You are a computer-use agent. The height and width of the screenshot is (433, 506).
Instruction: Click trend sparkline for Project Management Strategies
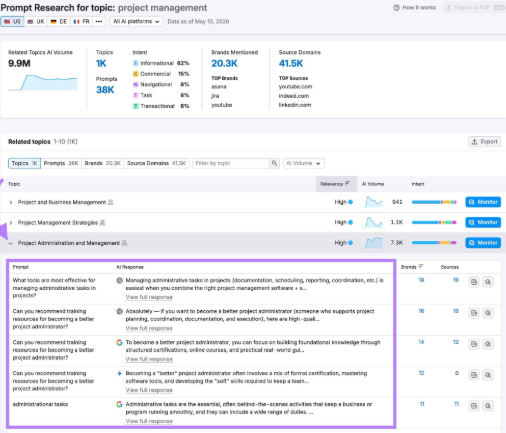point(373,222)
